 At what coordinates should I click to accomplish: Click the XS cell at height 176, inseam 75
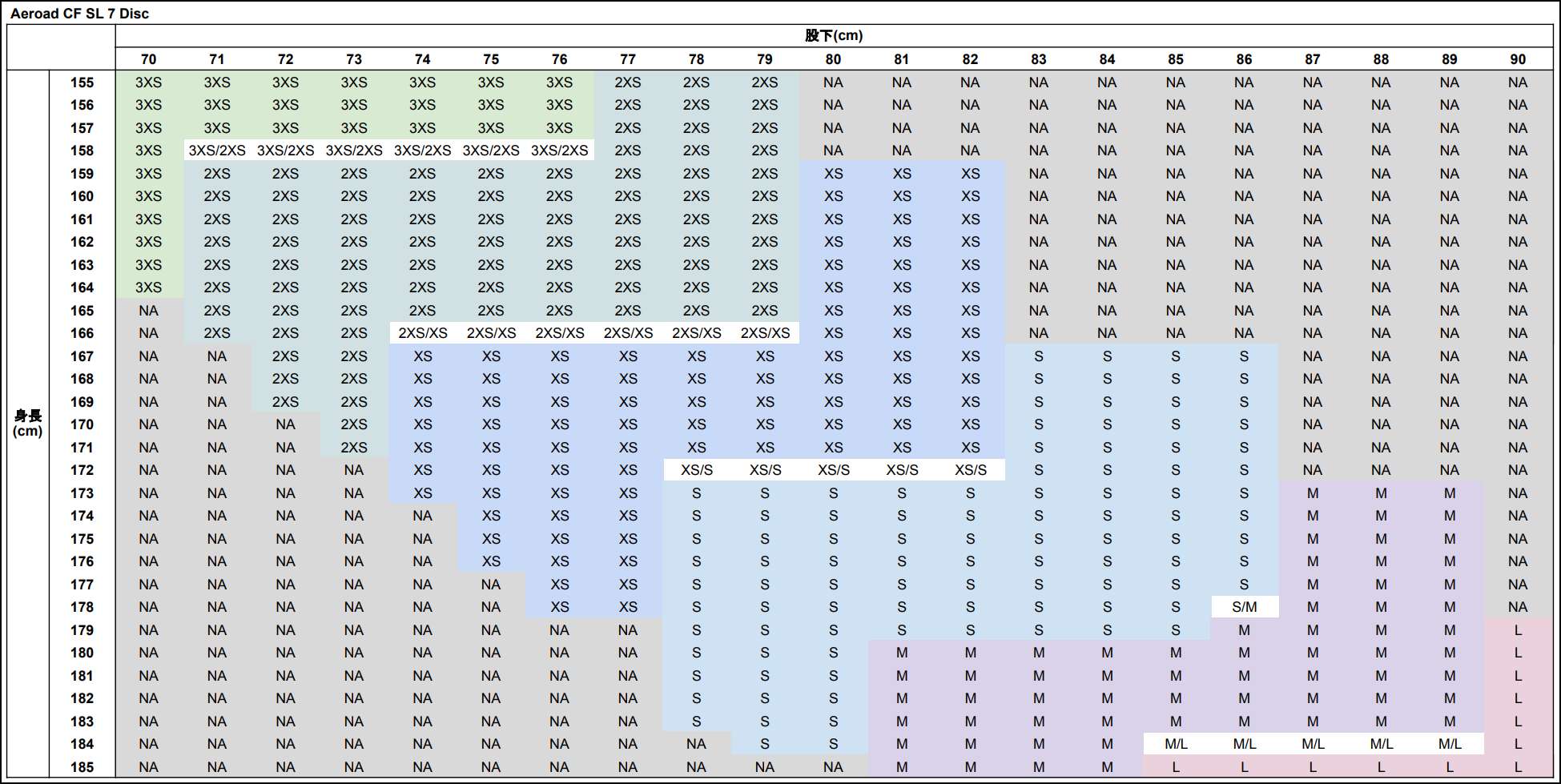[x=491, y=561]
